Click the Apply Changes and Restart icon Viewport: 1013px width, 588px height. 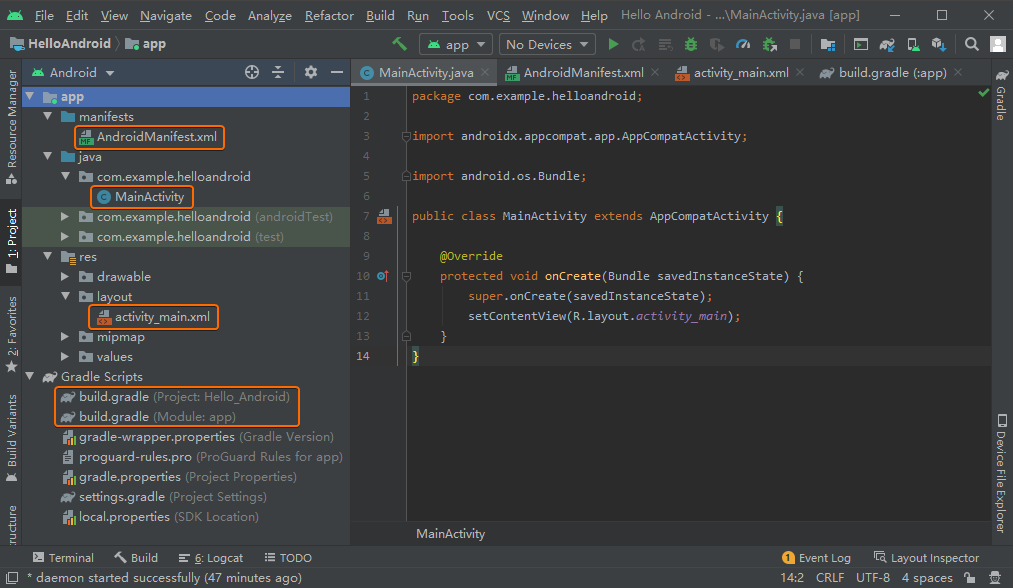click(x=638, y=44)
